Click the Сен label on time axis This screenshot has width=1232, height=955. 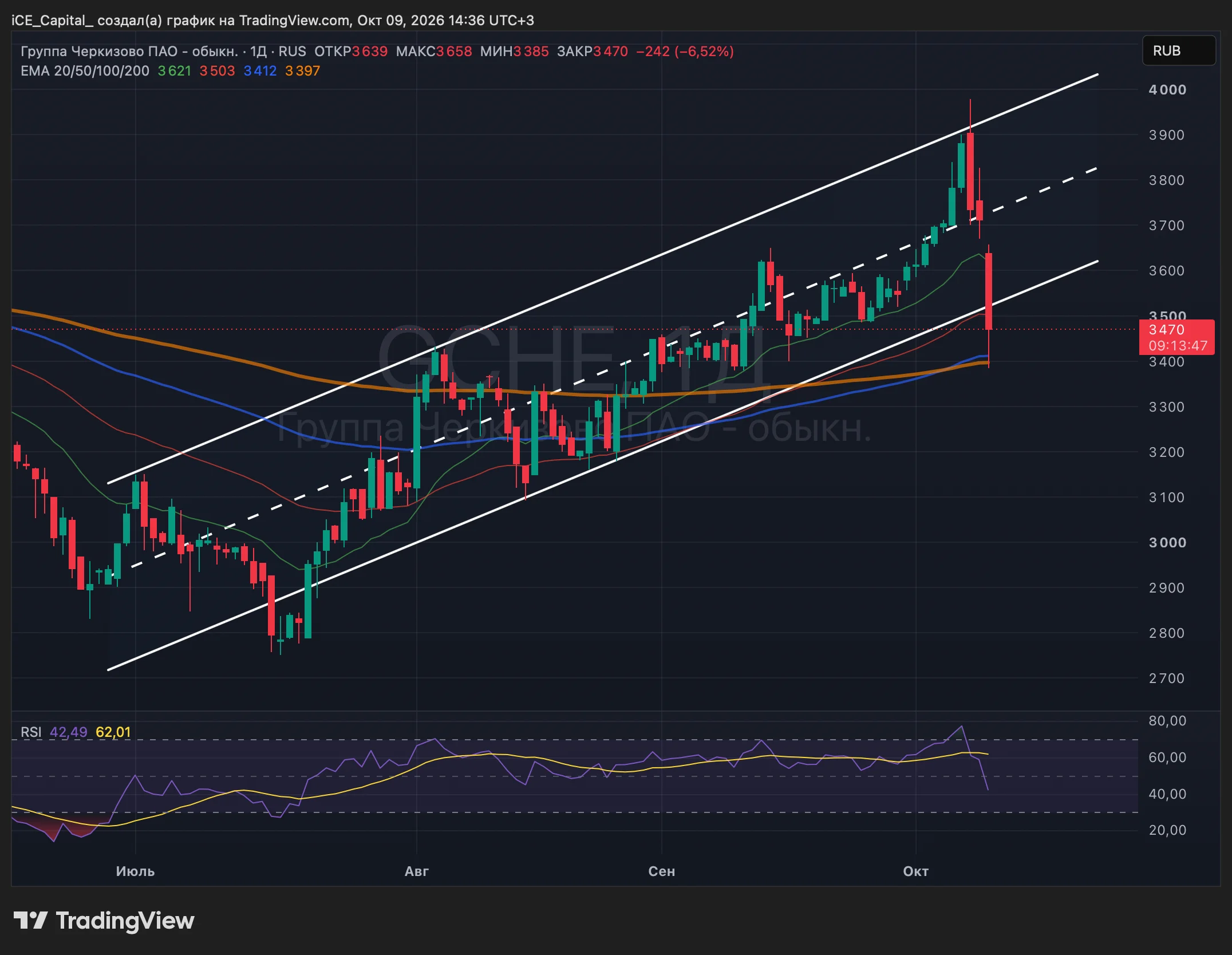point(662,871)
